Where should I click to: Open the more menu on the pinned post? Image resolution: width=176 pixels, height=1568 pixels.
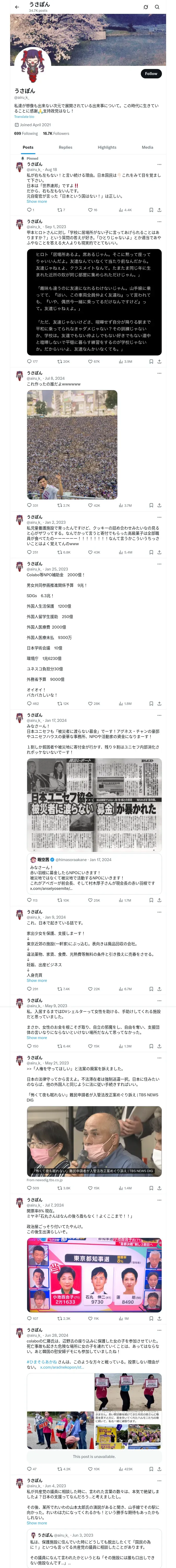coord(159,164)
